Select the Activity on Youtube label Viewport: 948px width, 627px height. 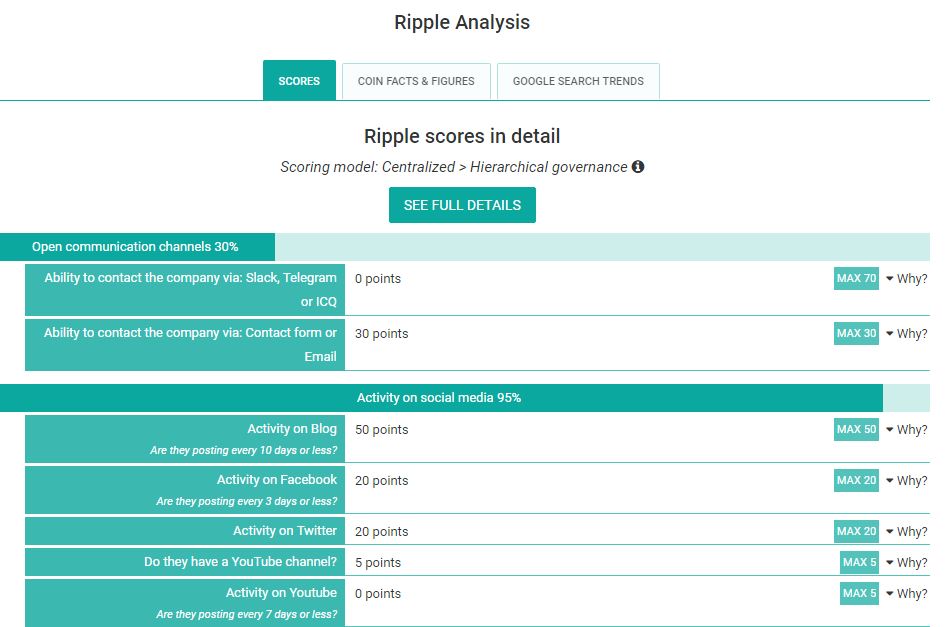[185, 603]
